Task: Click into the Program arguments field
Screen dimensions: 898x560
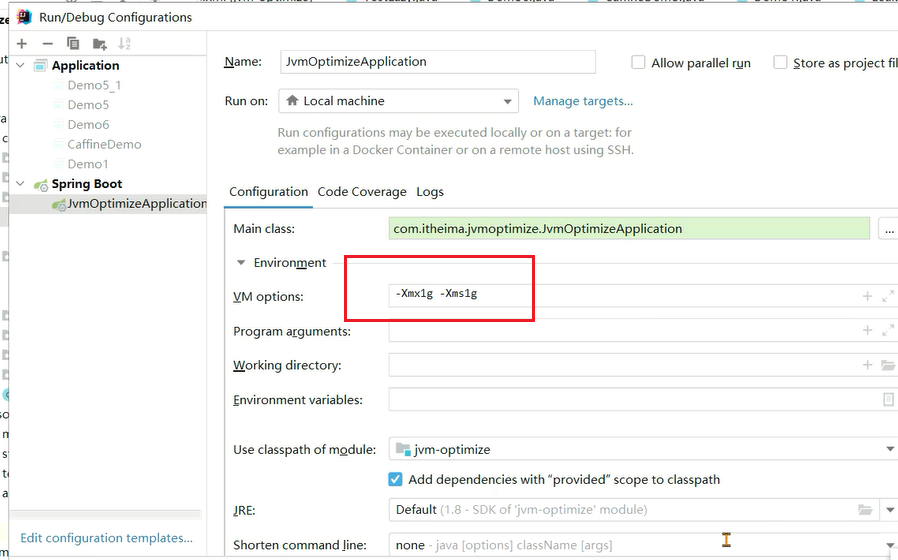Action: click(620, 331)
